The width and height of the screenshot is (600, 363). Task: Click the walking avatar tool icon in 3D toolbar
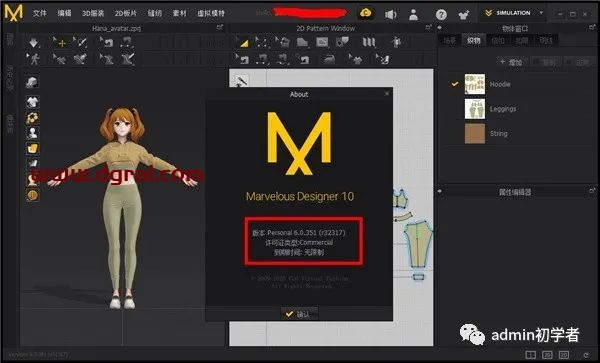(33, 59)
